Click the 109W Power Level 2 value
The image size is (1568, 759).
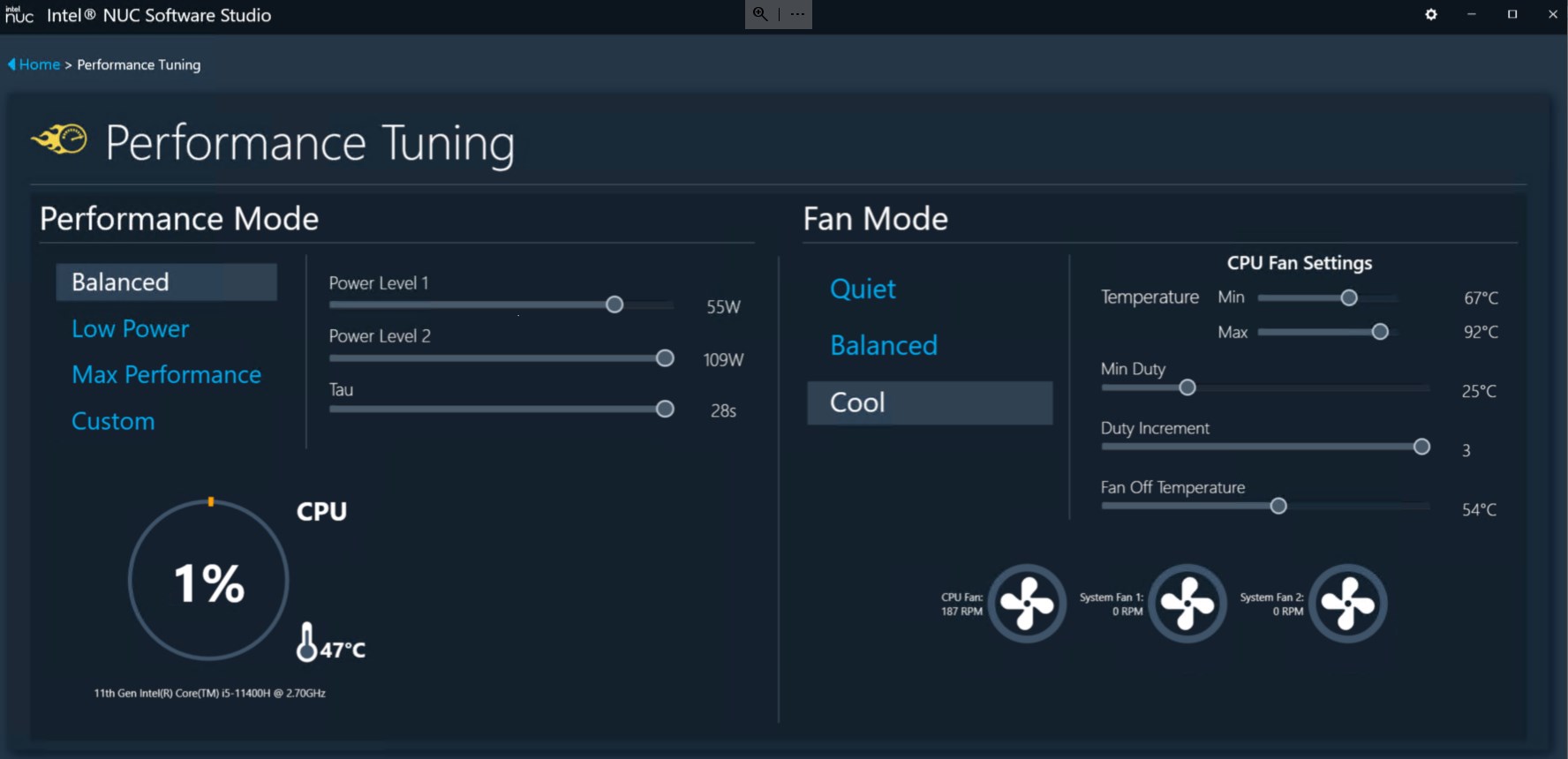[723, 360]
